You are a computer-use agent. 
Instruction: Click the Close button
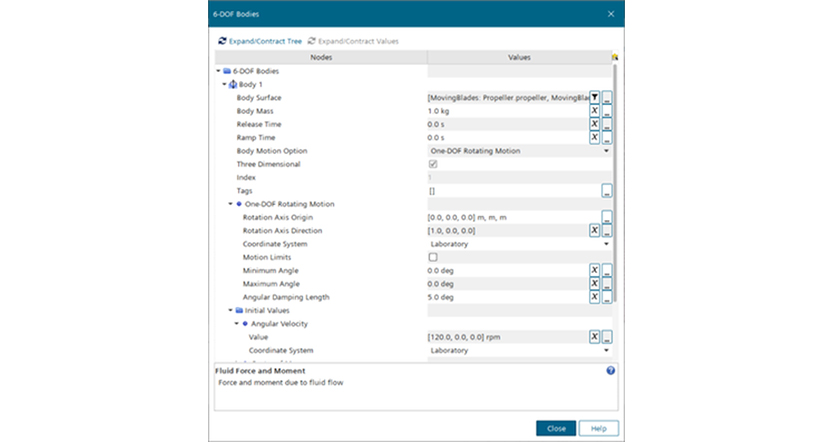click(556, 428)
